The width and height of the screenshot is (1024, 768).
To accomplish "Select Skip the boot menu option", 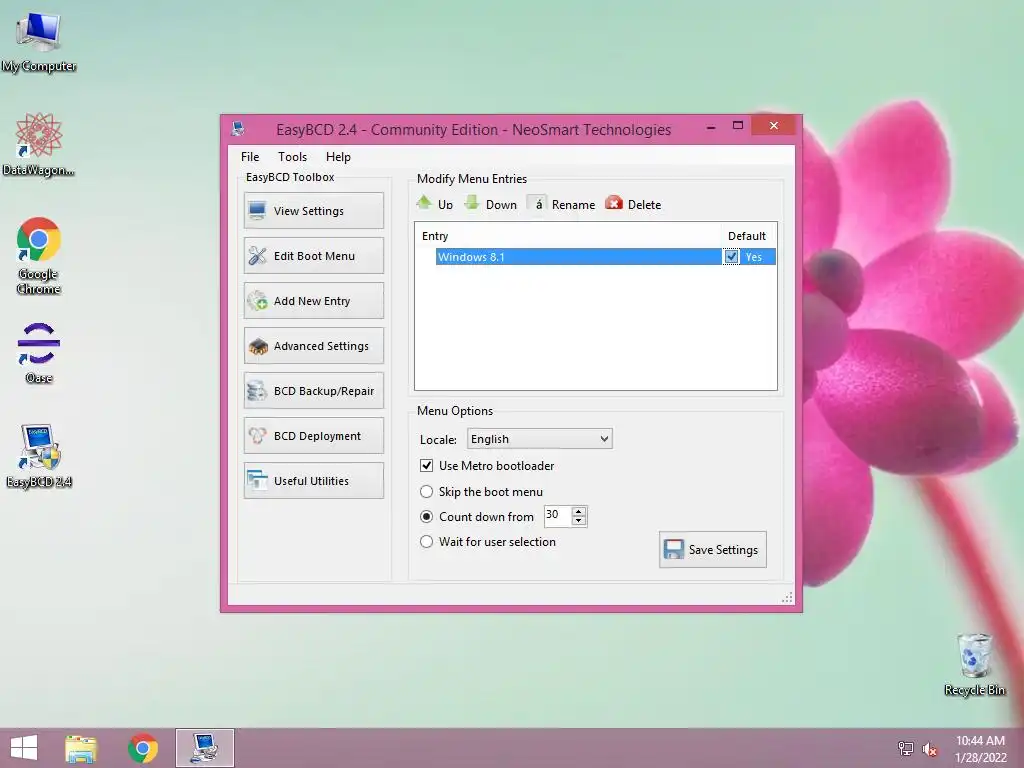I will click(x=426, y=491).
